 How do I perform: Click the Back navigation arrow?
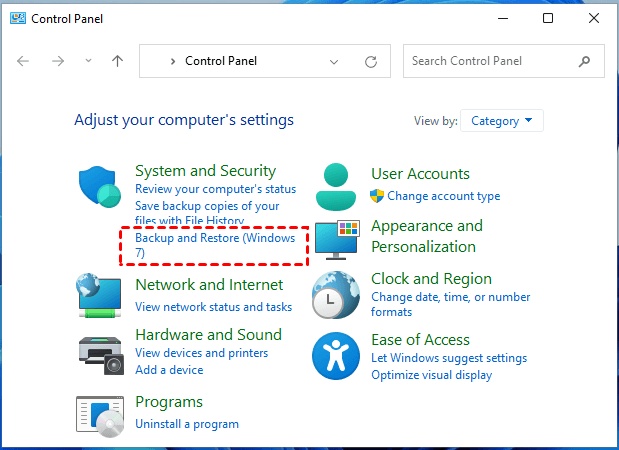click(24, 61)
